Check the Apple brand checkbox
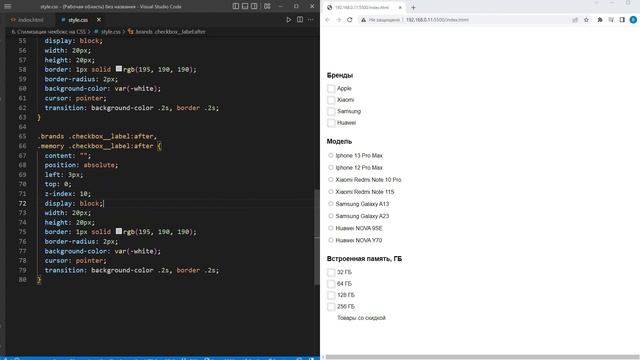The width and height of the screenshot is (640, 360). point(331,89)
